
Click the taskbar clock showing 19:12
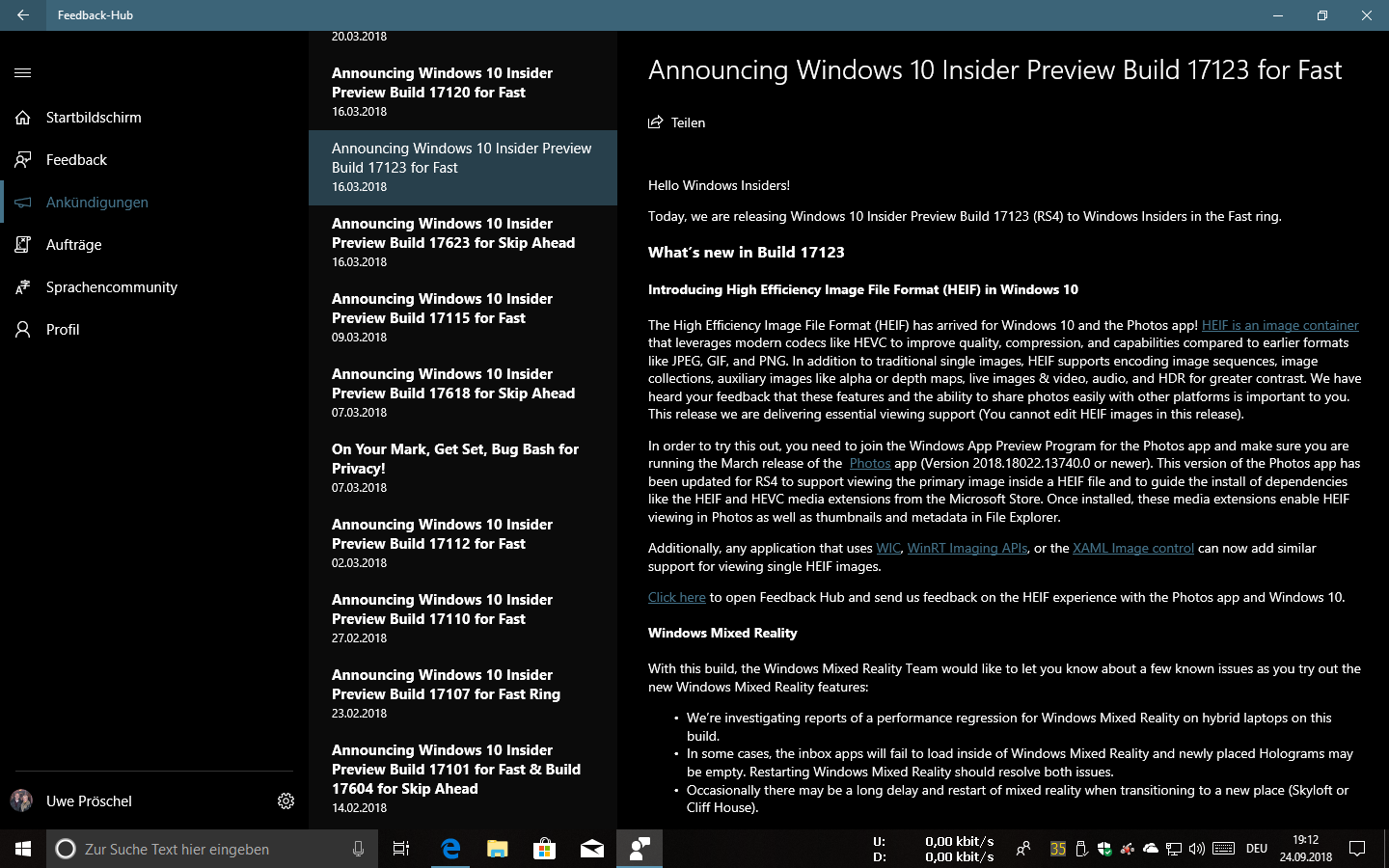coord(1306,849)
